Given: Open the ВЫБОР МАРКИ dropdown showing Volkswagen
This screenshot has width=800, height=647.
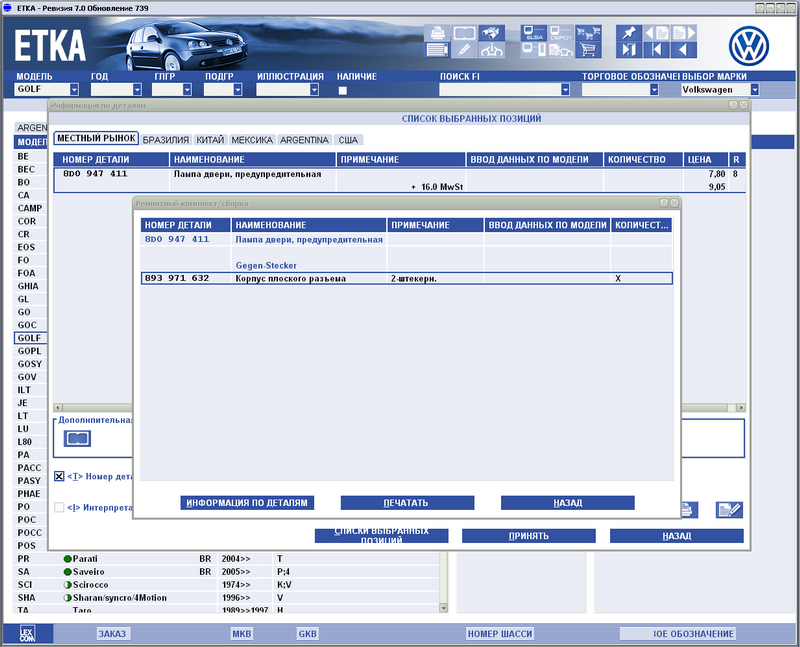Looking at the screenshot, I should click(x=755, y=89).
